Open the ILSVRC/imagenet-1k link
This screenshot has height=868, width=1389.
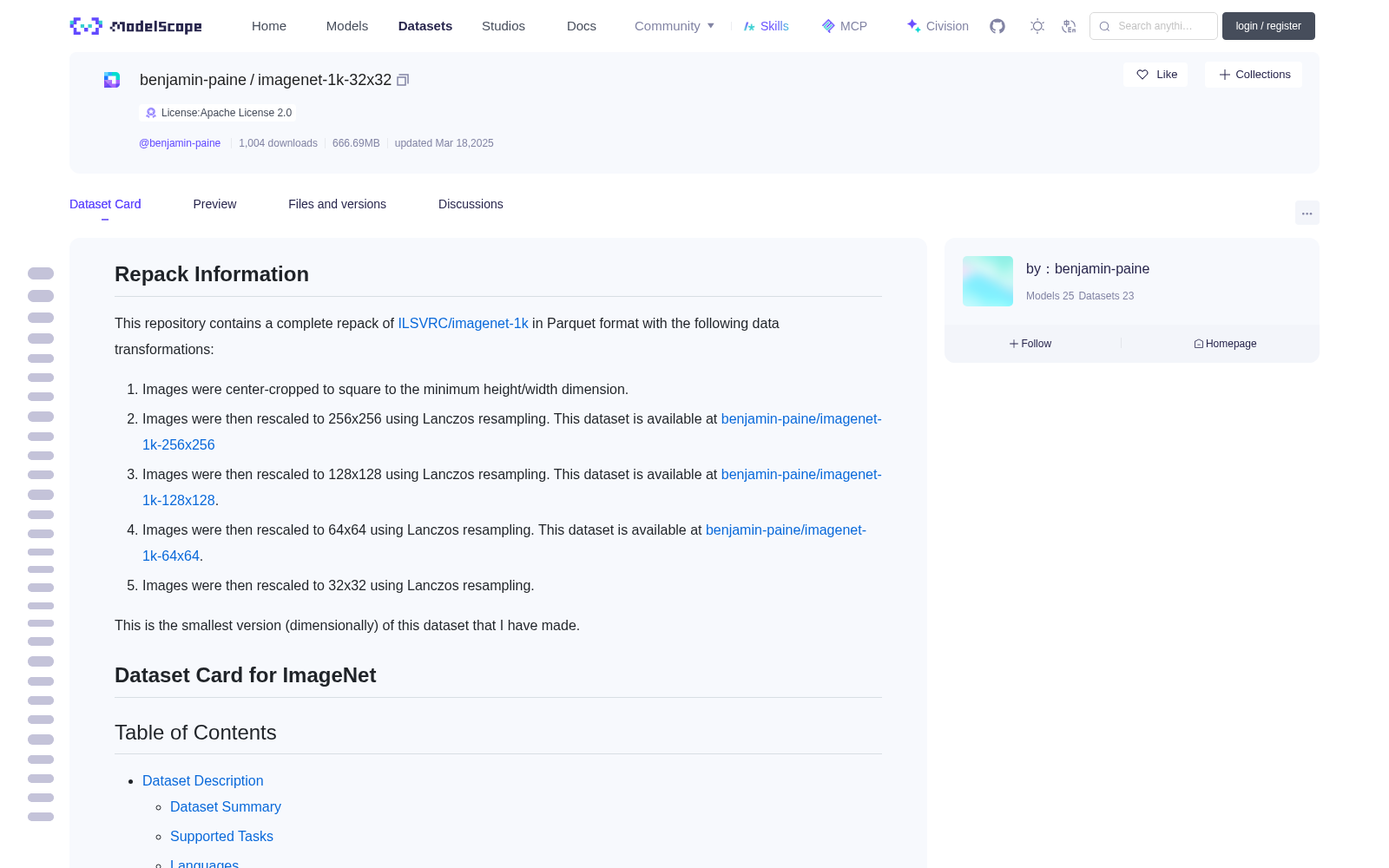point(463,323)
